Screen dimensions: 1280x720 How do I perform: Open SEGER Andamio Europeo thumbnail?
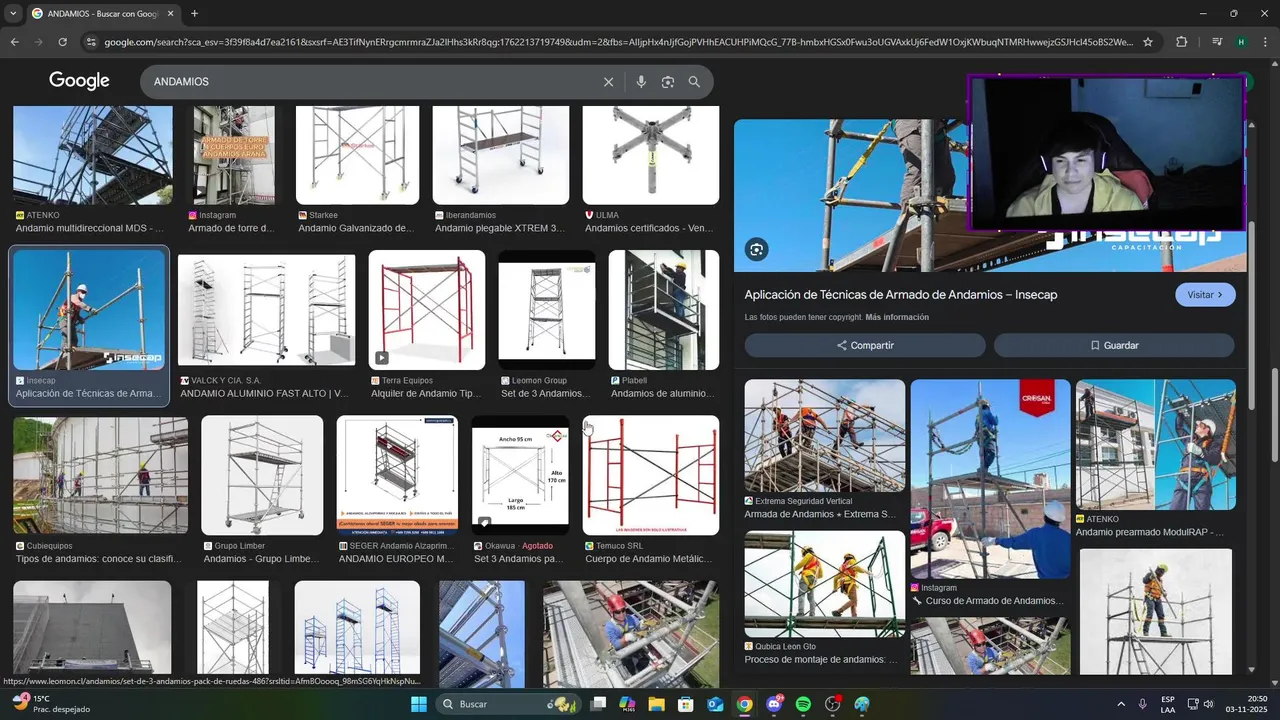(x=397, y=476)
